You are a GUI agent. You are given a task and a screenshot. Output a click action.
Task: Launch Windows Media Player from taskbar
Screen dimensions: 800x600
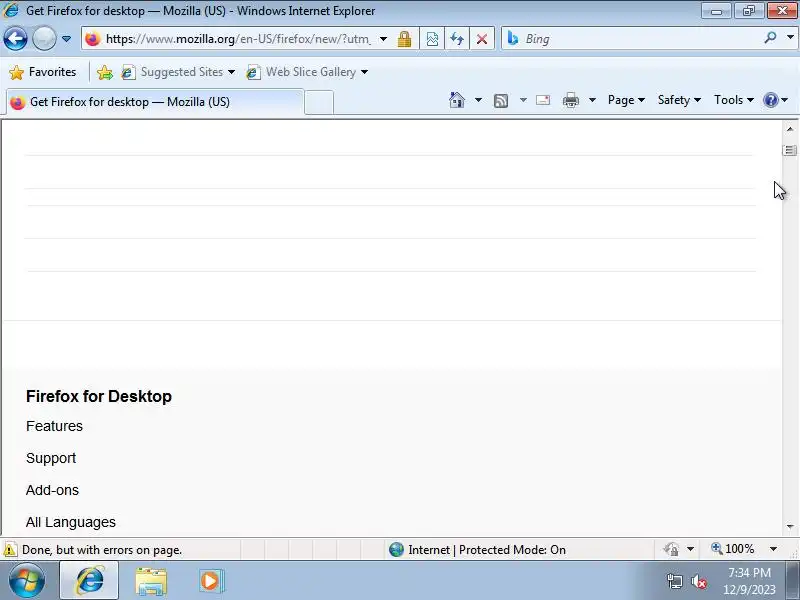point(211,581)
